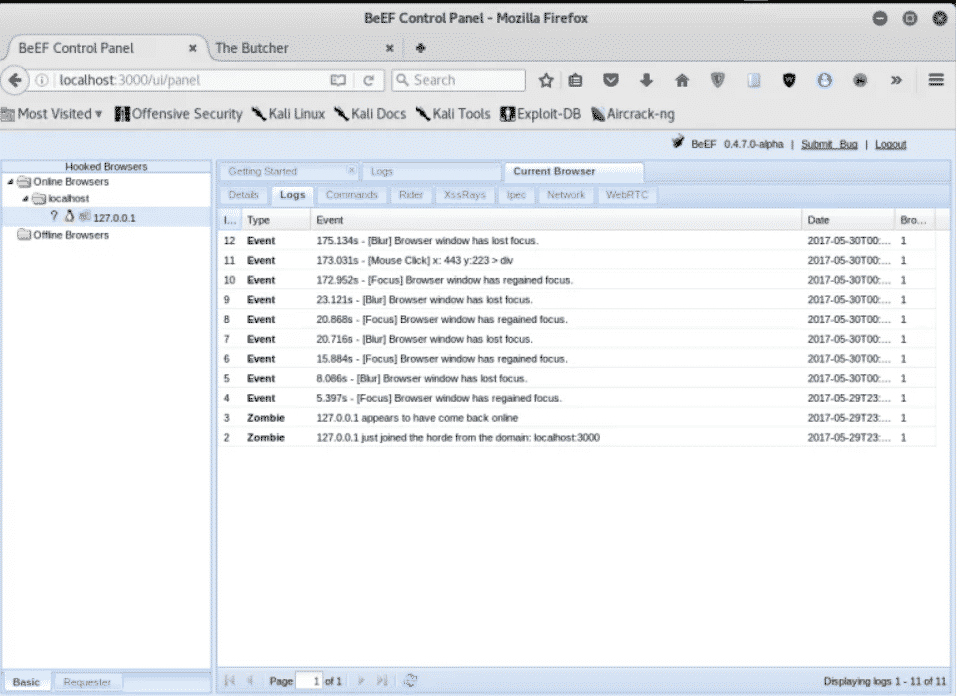Sort logs by the Event column header
958x696 pixels.
[x=556, y=220]
